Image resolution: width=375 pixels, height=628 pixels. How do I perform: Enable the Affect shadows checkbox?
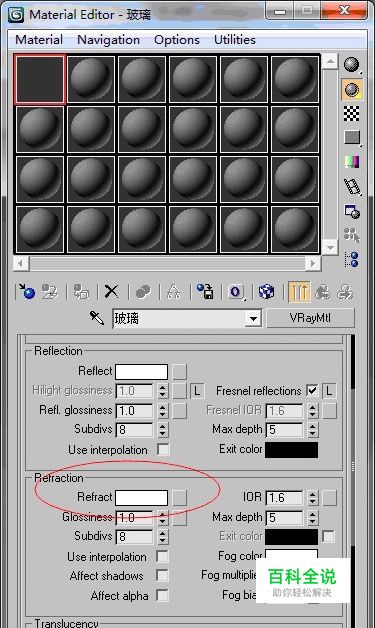click(x=162, y=576)
